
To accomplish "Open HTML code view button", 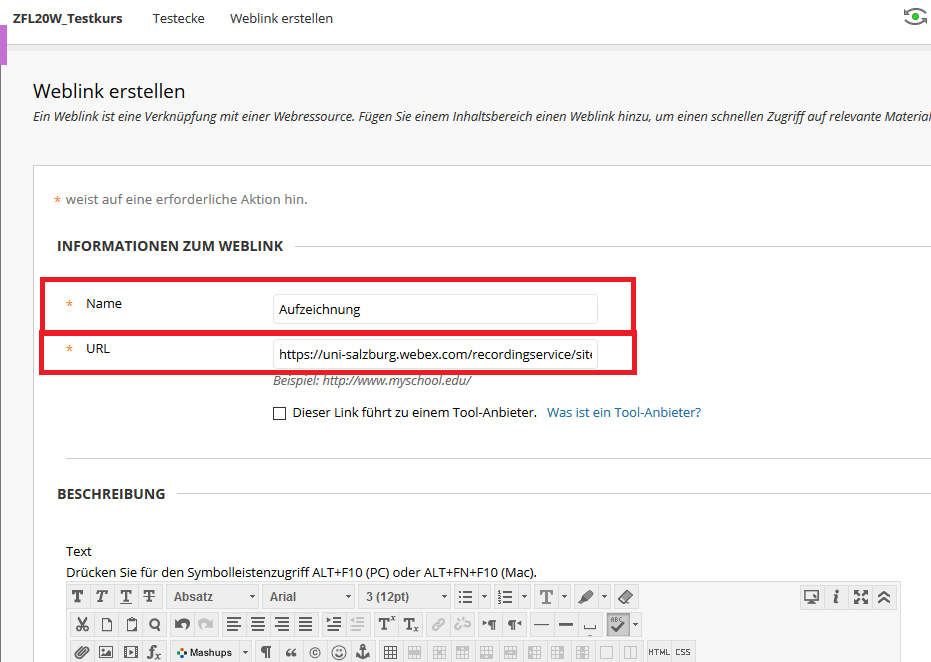I will point(659,652).
